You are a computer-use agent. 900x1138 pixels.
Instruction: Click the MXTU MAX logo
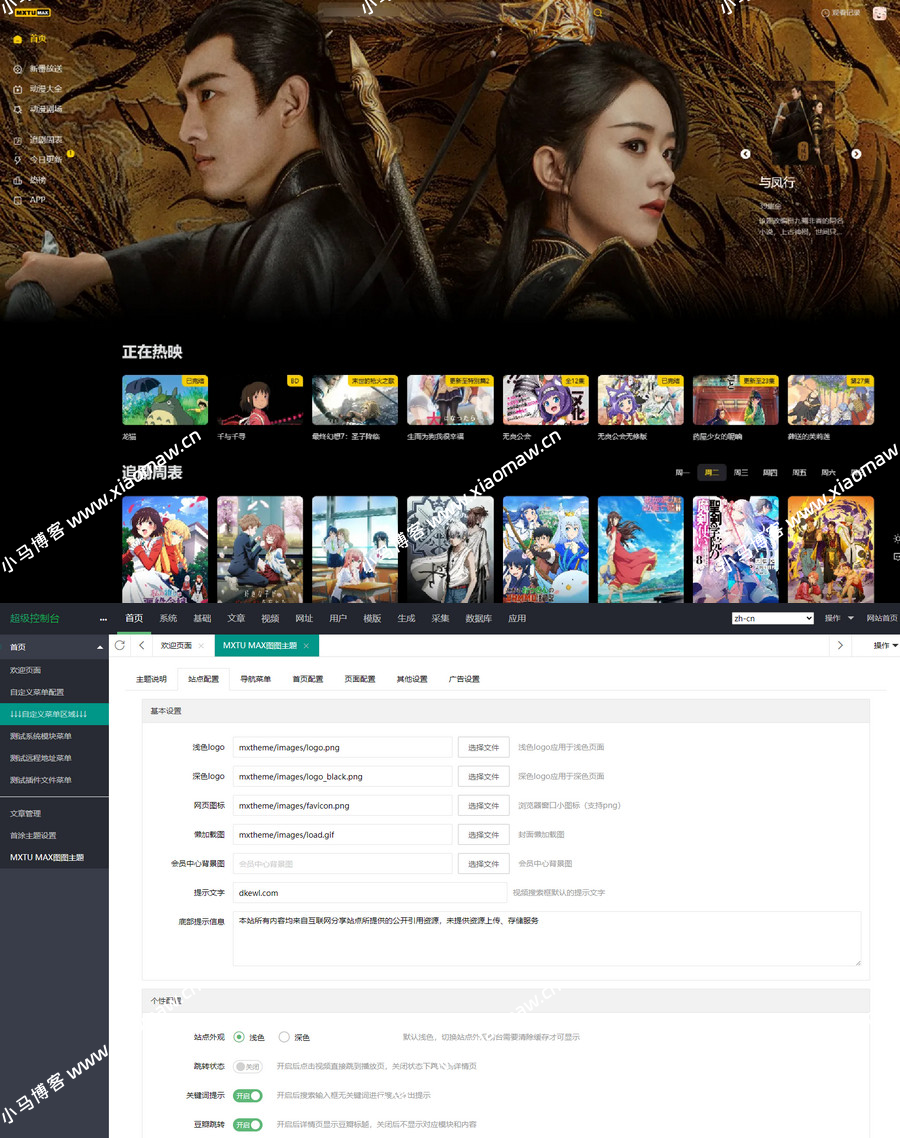31,13
